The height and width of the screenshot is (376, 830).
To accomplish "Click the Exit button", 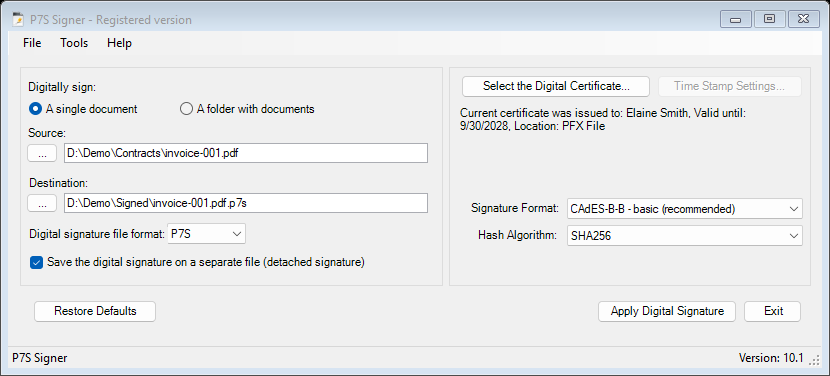I will point(773,311).
